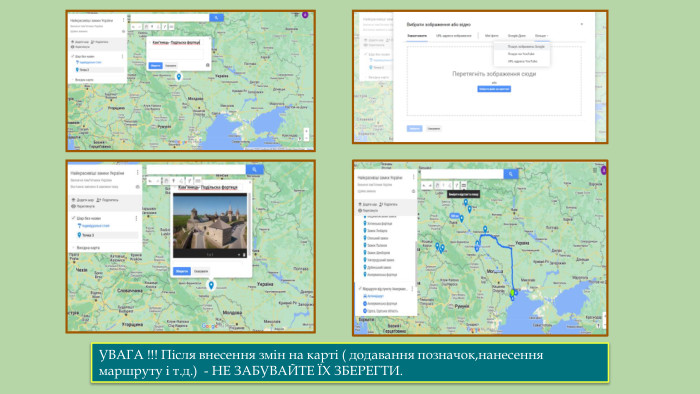Open the purple account avatar in the top-left map

305,15
